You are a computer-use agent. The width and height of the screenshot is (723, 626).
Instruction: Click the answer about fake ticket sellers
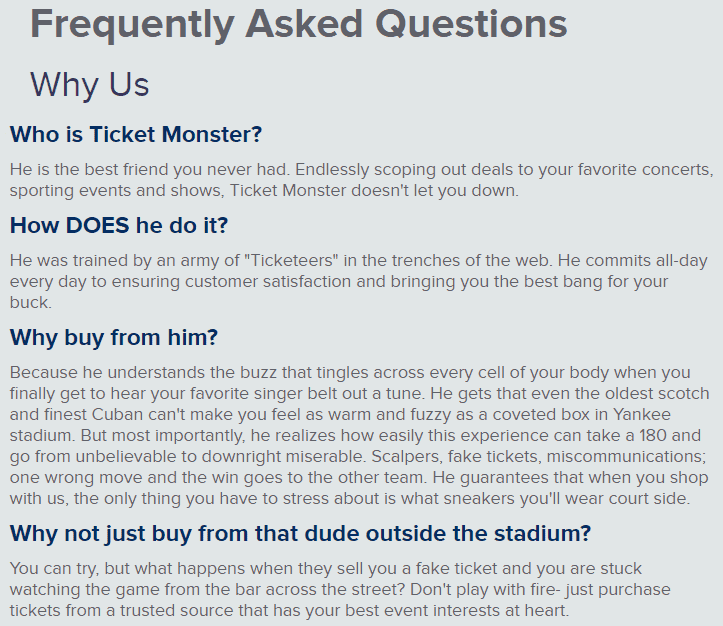pos(340,589)
